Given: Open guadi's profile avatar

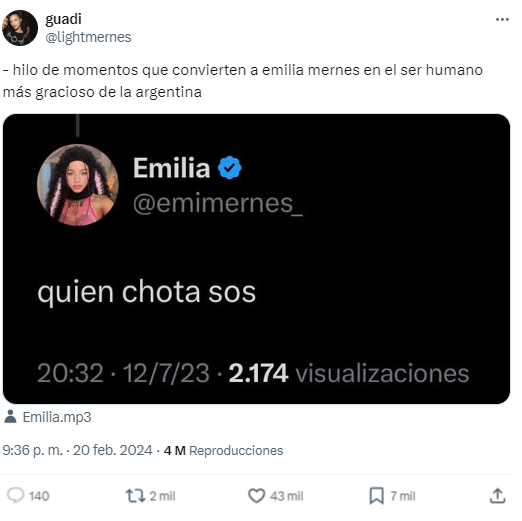Looking at the screenshot, I should (20, 28).
